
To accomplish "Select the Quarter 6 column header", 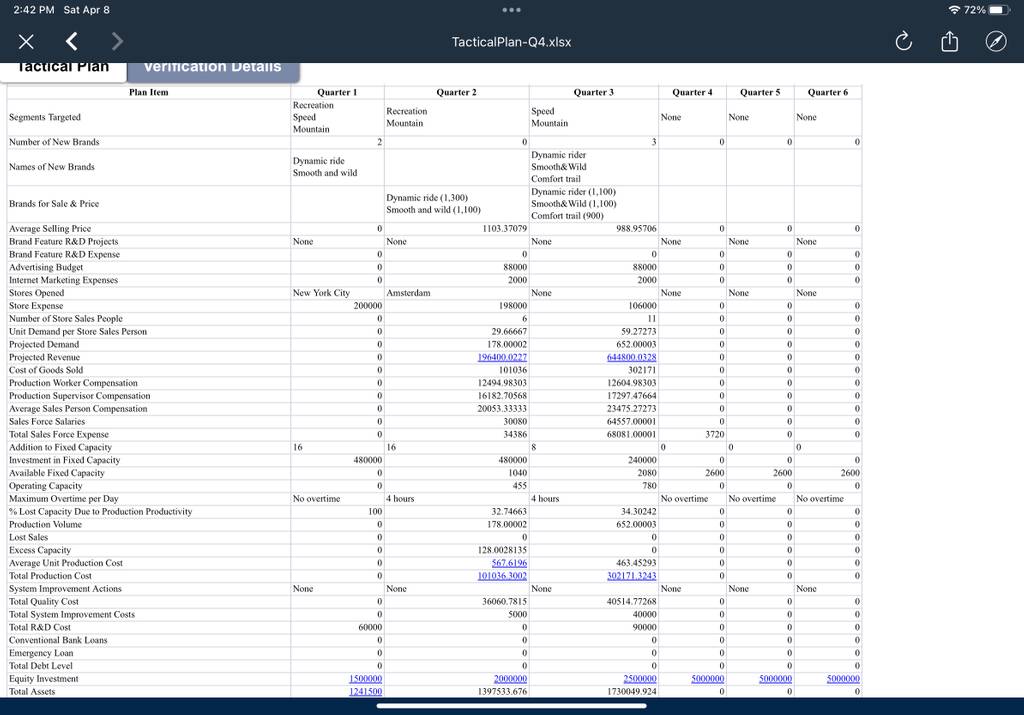I will point(828,92).
